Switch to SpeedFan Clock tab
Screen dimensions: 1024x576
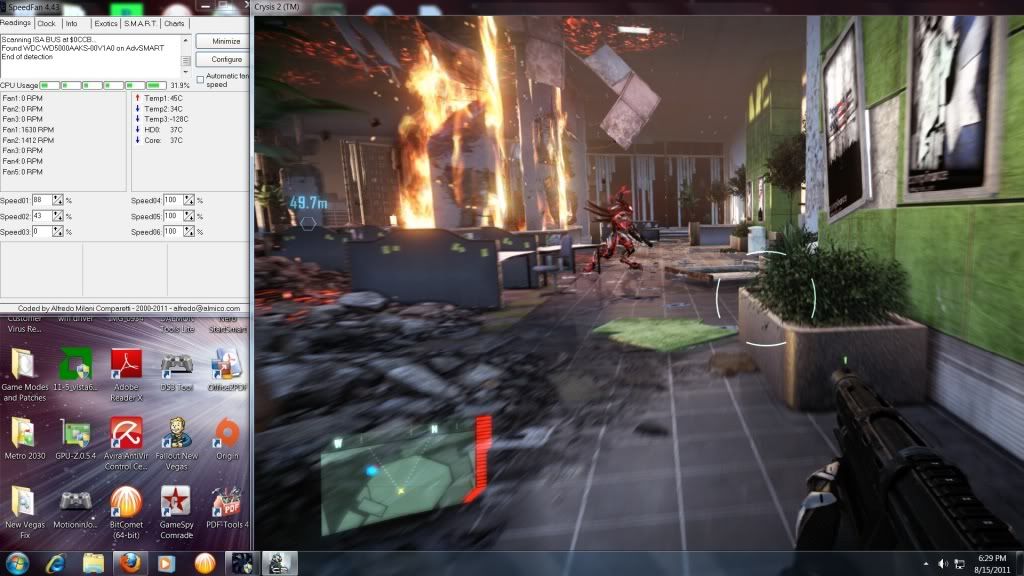(x=46, y=24)
